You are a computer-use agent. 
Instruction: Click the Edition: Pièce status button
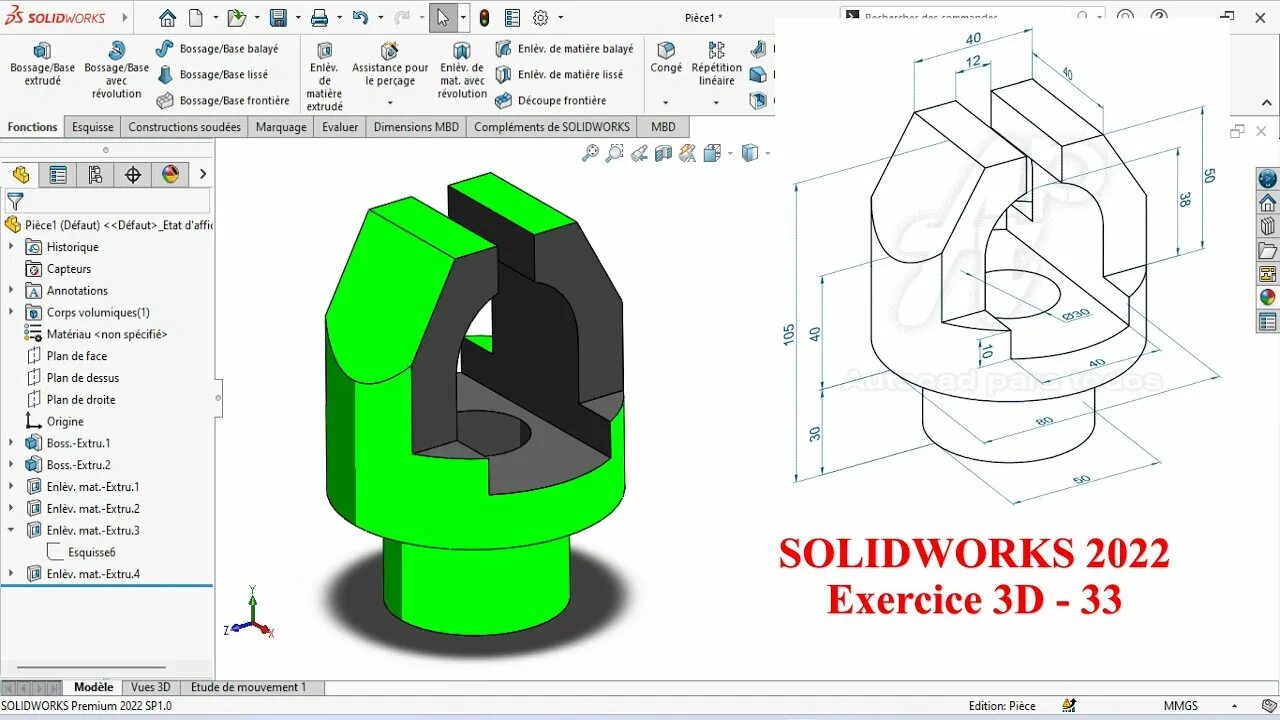click(x=1000, y=705)
